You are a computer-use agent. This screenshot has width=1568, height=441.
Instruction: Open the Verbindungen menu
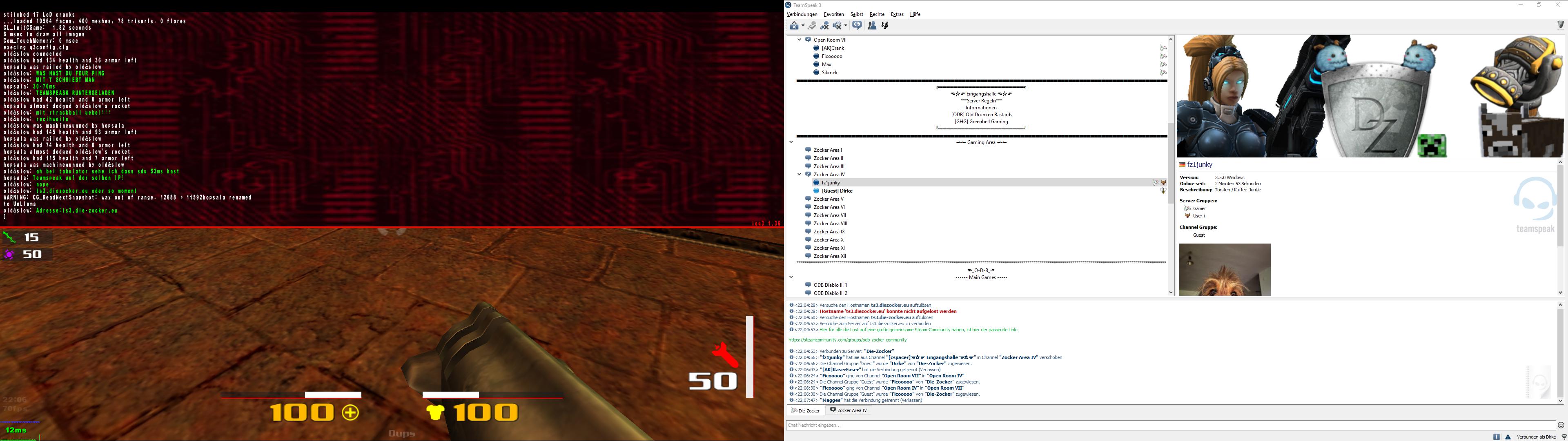(x=802, y=15)
